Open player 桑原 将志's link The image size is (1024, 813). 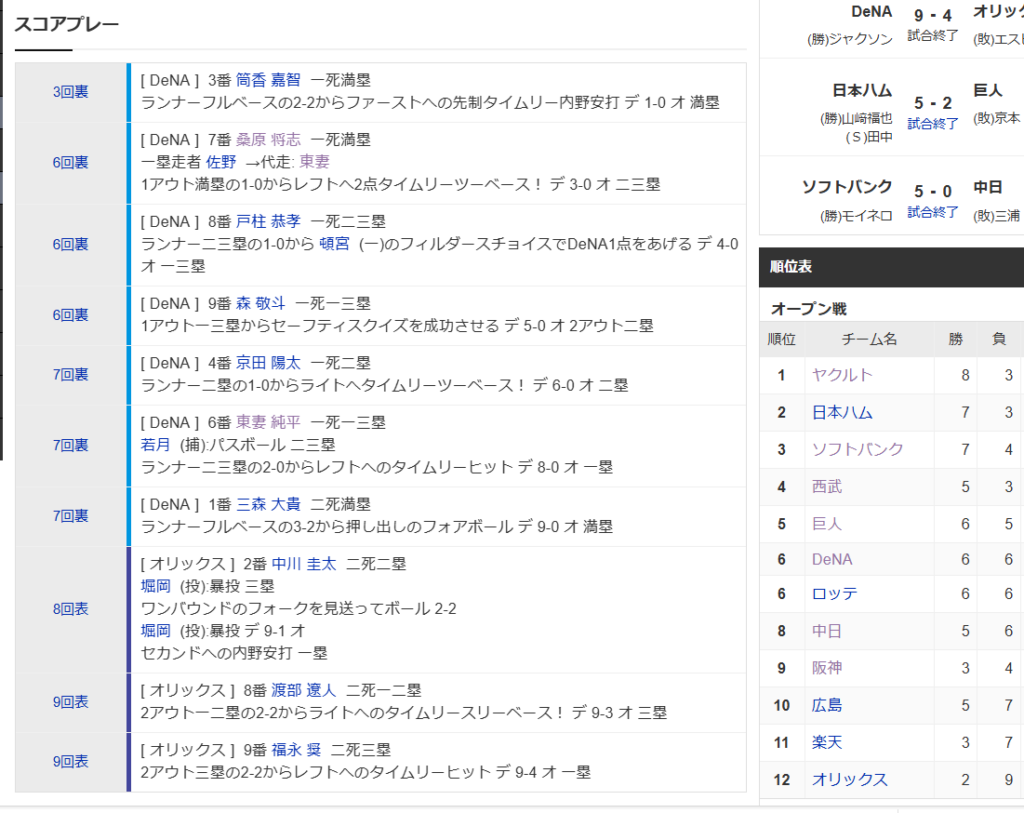[x=268, y=139]
